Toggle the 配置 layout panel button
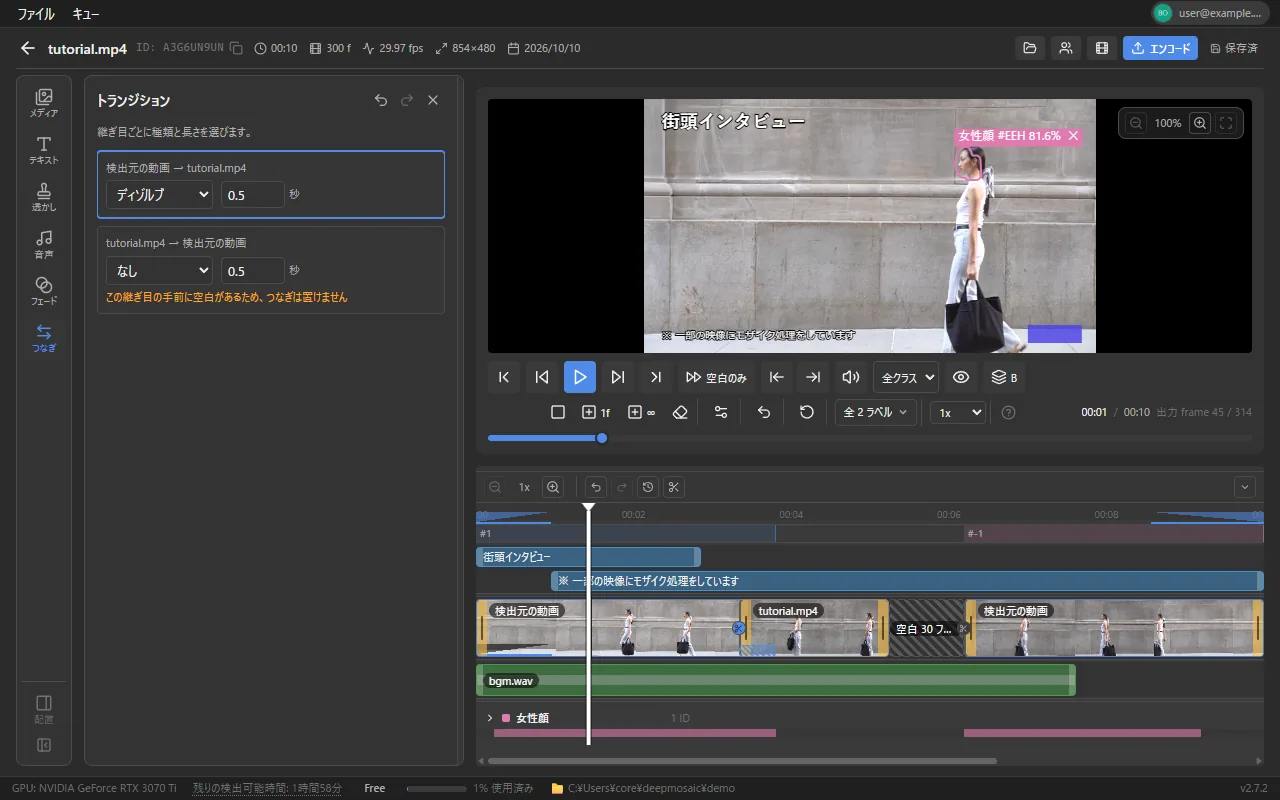This screenshot has width=1280, height=800. click(44, 708)
